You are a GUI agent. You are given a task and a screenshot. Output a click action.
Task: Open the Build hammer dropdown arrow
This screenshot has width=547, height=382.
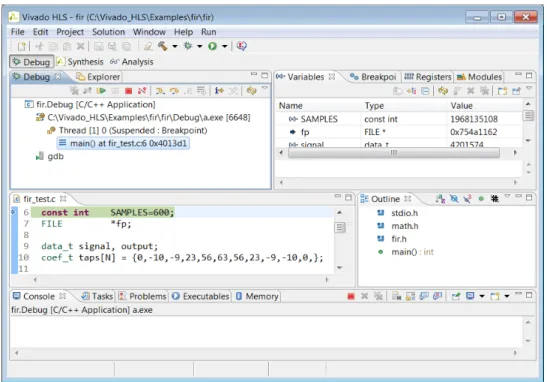175,46
